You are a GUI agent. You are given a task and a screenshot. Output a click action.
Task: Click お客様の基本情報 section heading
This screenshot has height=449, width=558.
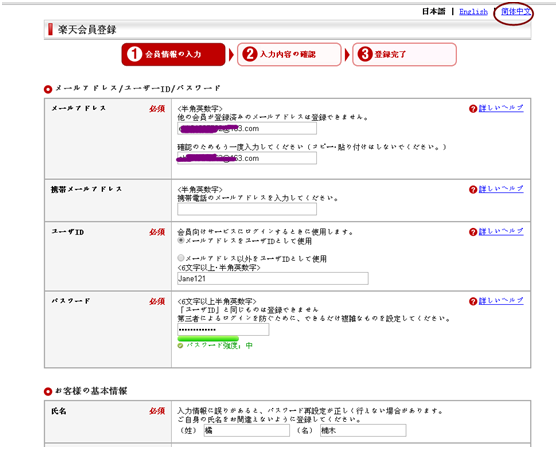pyautogui.click(x=91, y=391)
